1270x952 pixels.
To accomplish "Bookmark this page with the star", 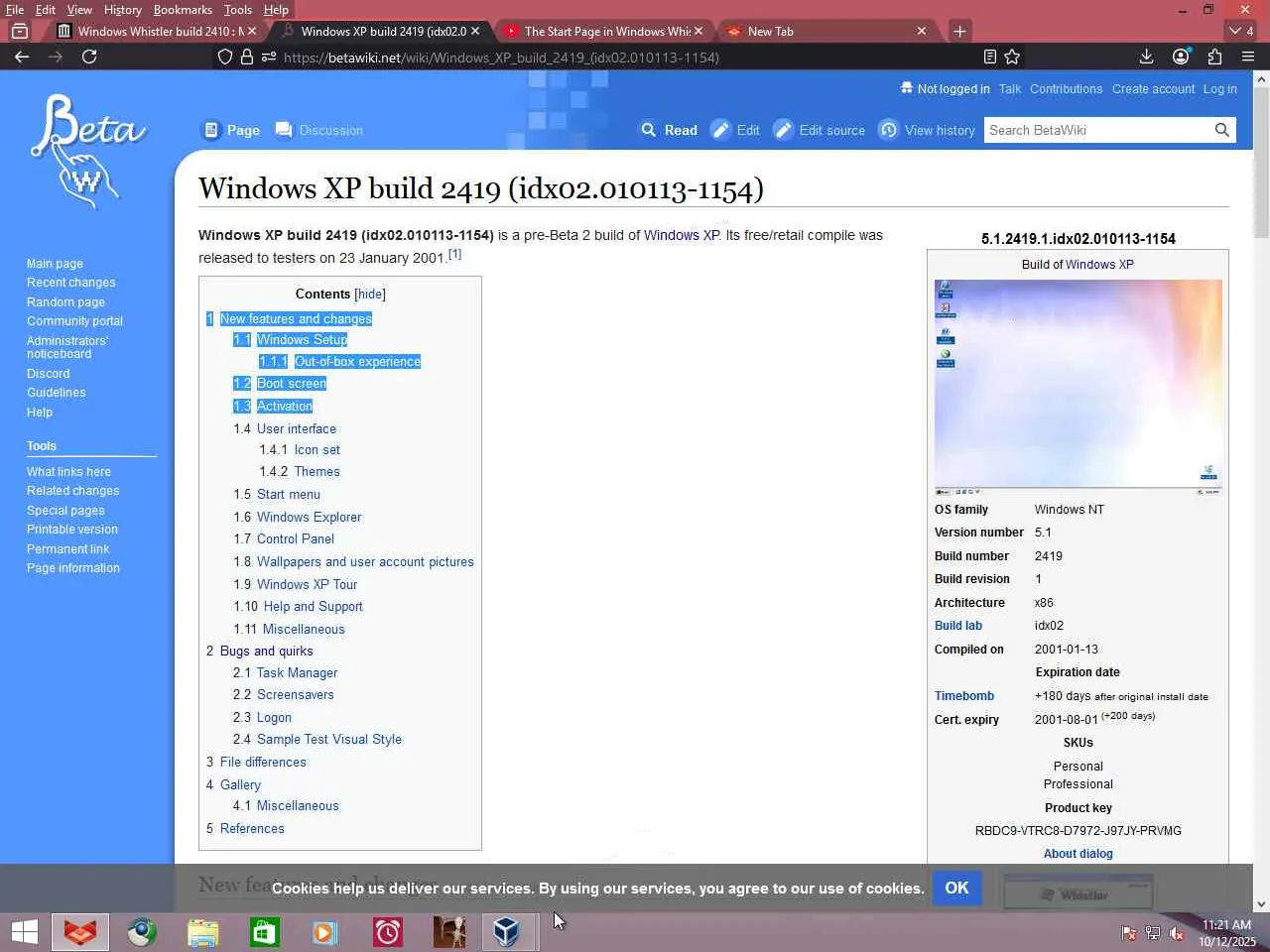I will 1012,57.
